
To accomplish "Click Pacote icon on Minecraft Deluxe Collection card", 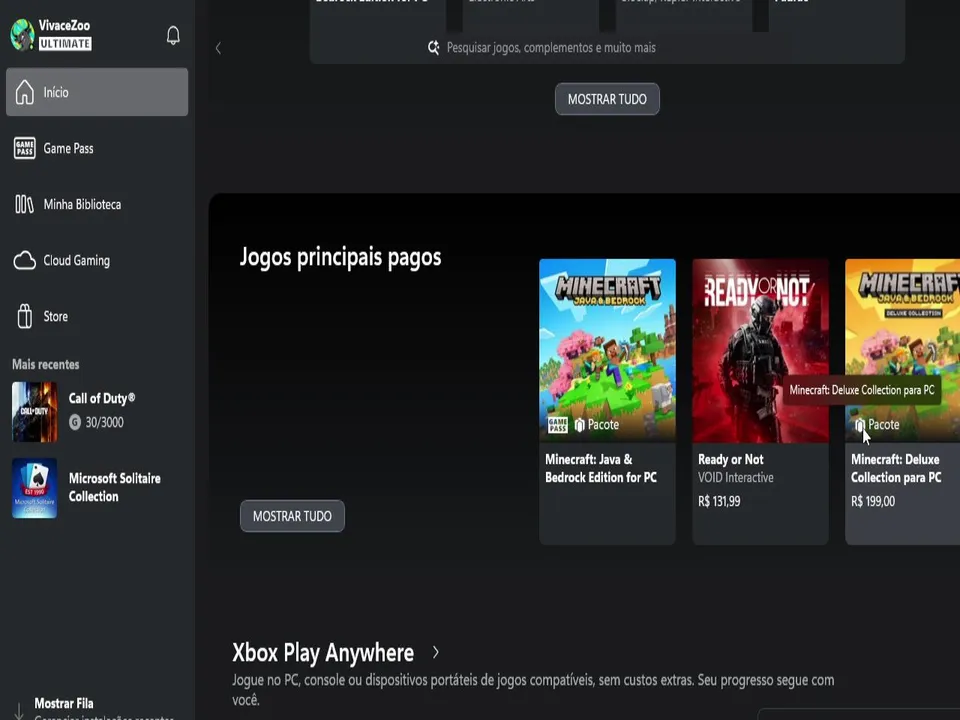I will tap(860, 424).
